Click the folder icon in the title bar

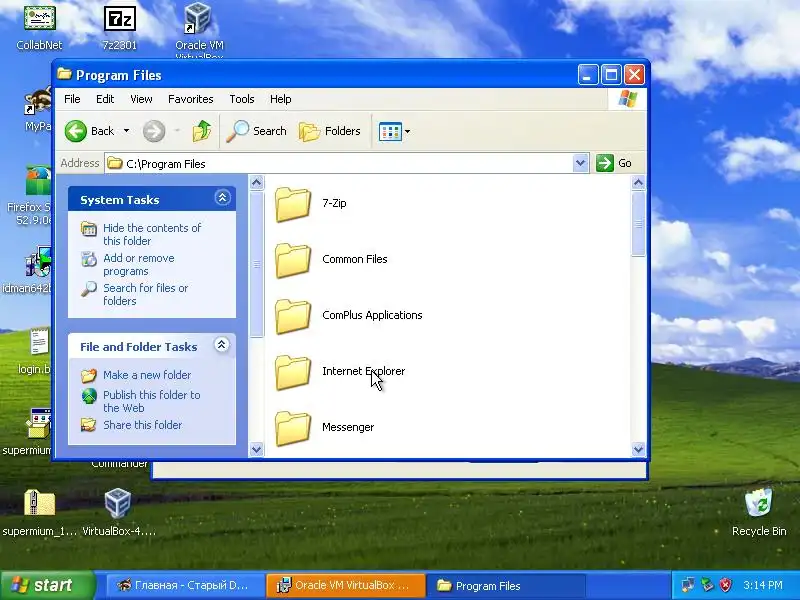(x=64, y=74)
